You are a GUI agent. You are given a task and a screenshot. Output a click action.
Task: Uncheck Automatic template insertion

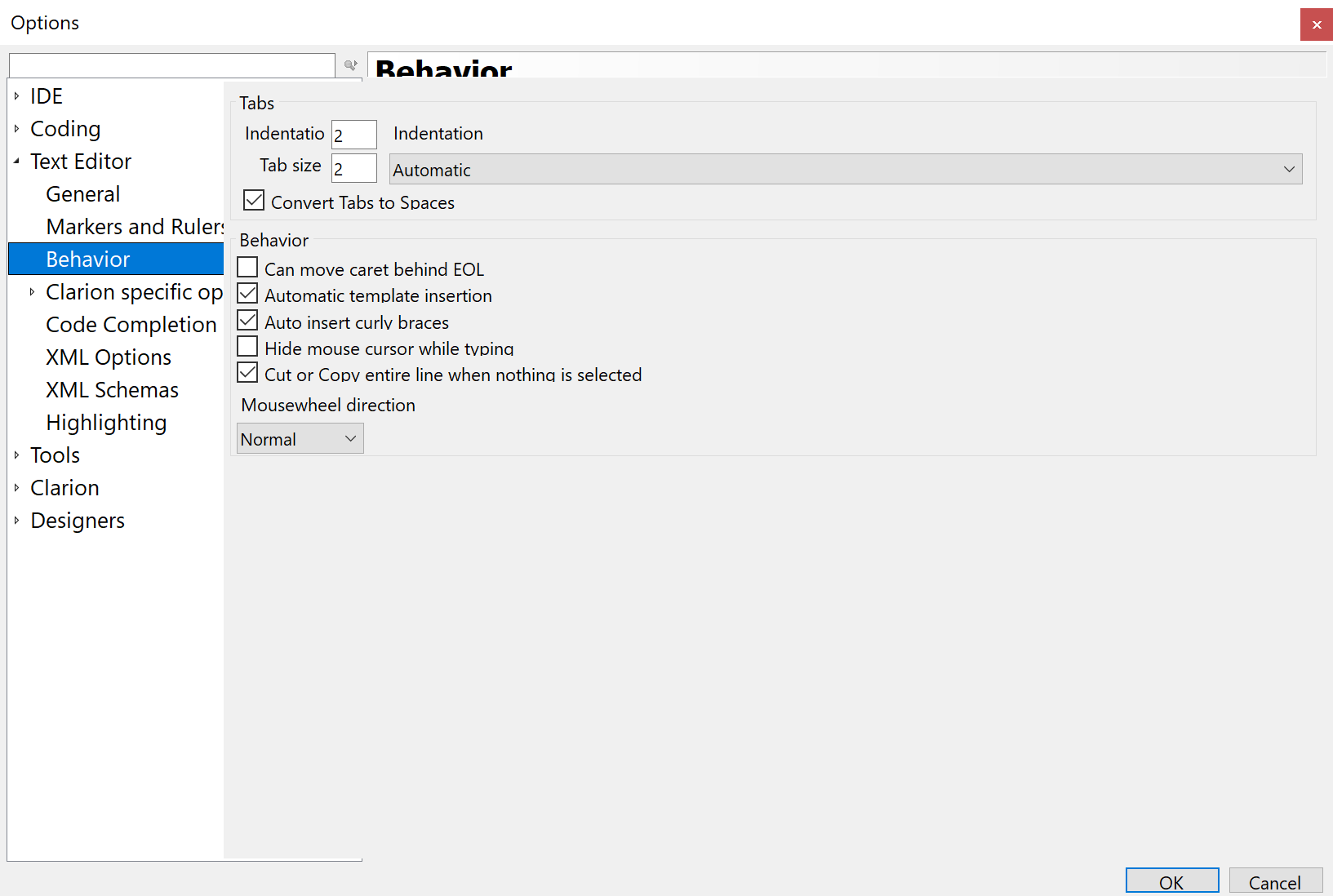pos(247,294)
